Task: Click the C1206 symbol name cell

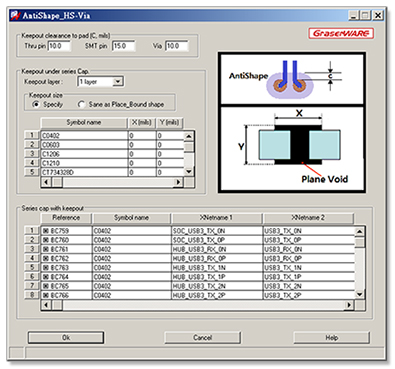Action: click(84, 154)
